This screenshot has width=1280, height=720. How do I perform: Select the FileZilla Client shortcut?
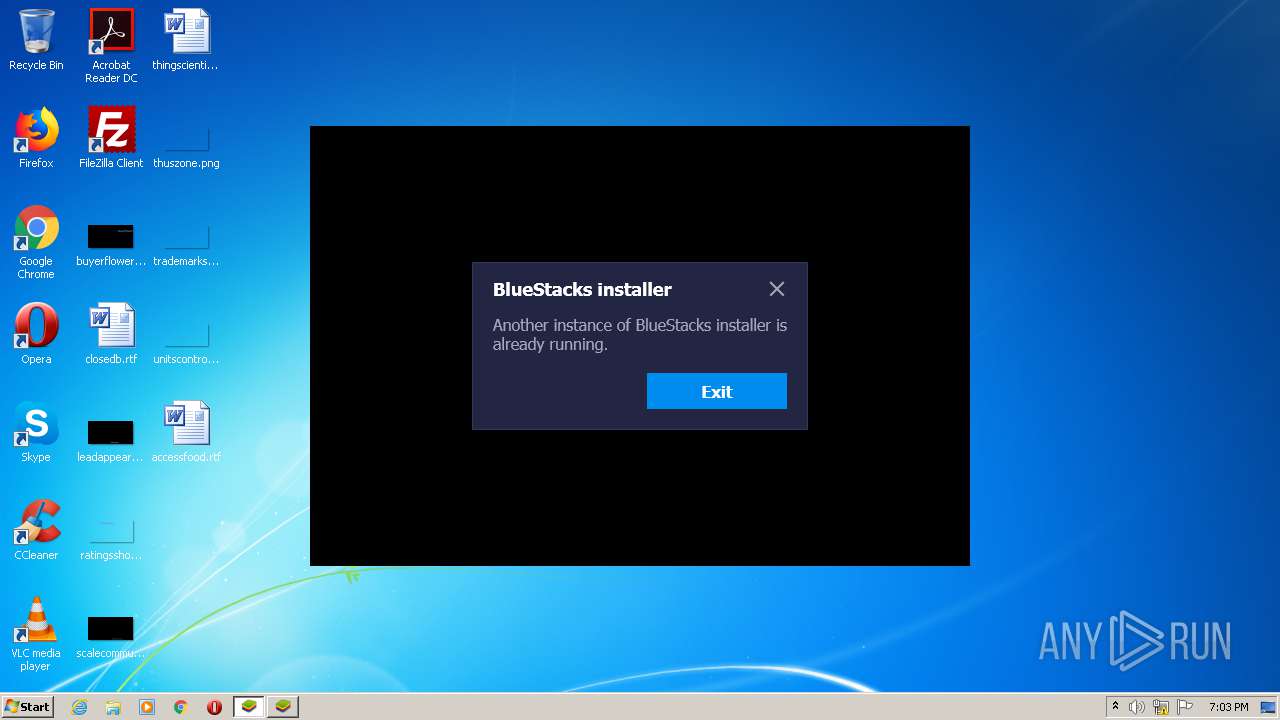[x=111, y=138]
